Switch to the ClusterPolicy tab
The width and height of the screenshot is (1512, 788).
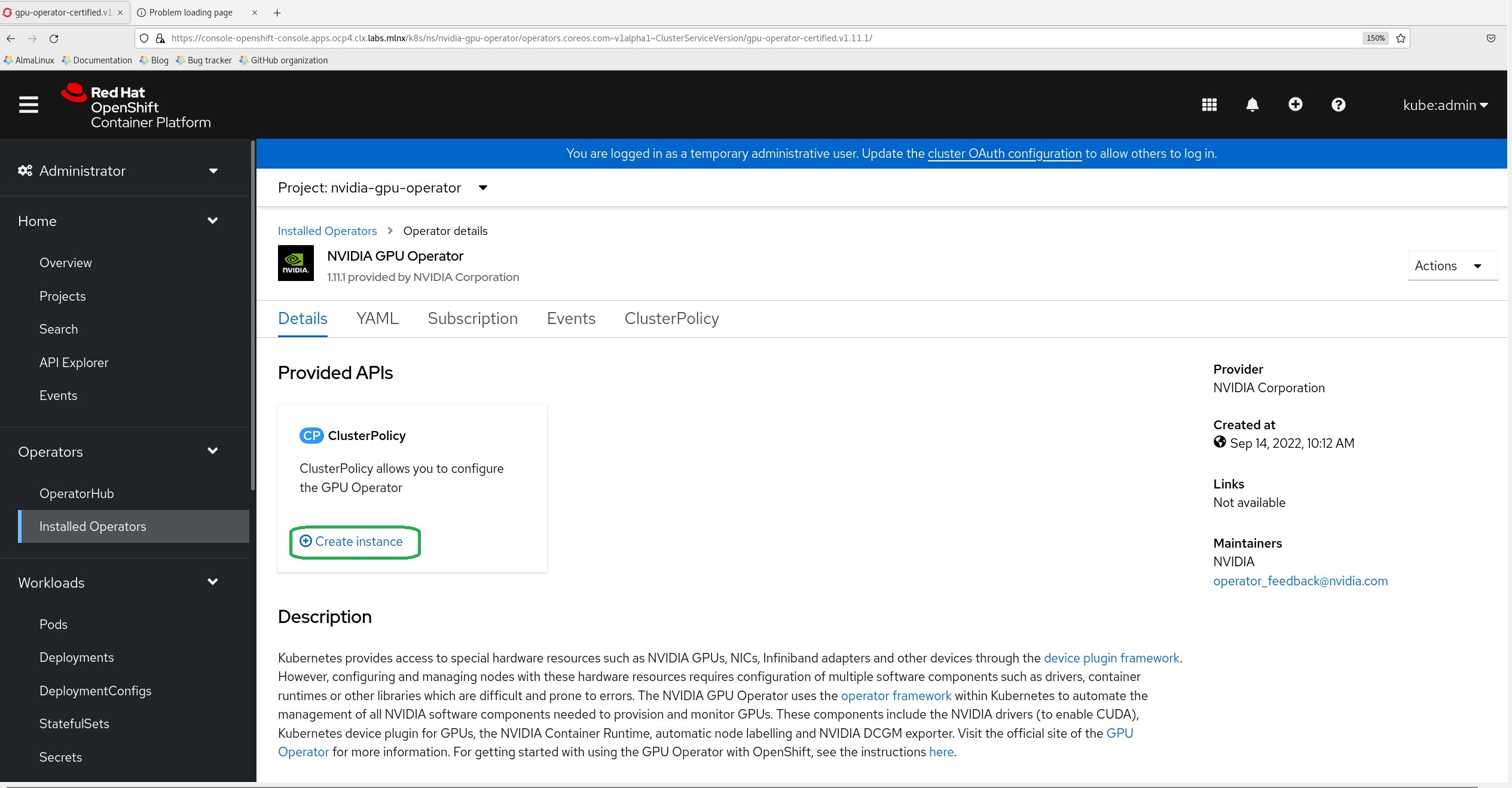(x=671, y=319)
